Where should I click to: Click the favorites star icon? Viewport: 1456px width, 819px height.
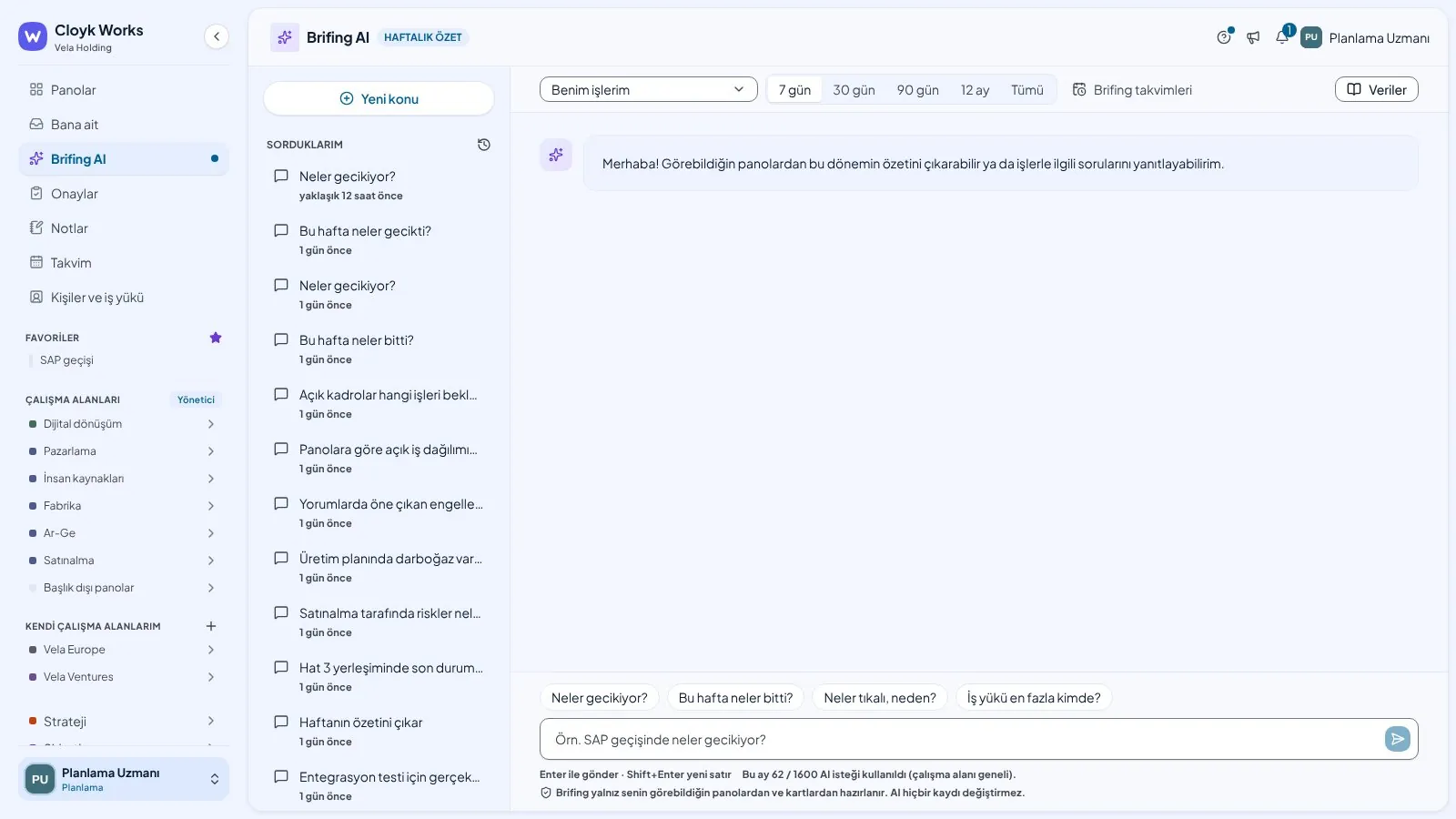click(x=216, y=338)
